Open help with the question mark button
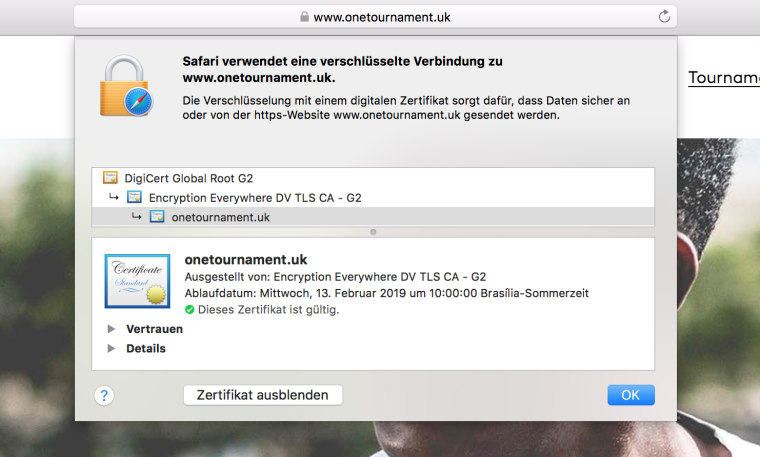 pyautogui.click(x=103, y=395)
